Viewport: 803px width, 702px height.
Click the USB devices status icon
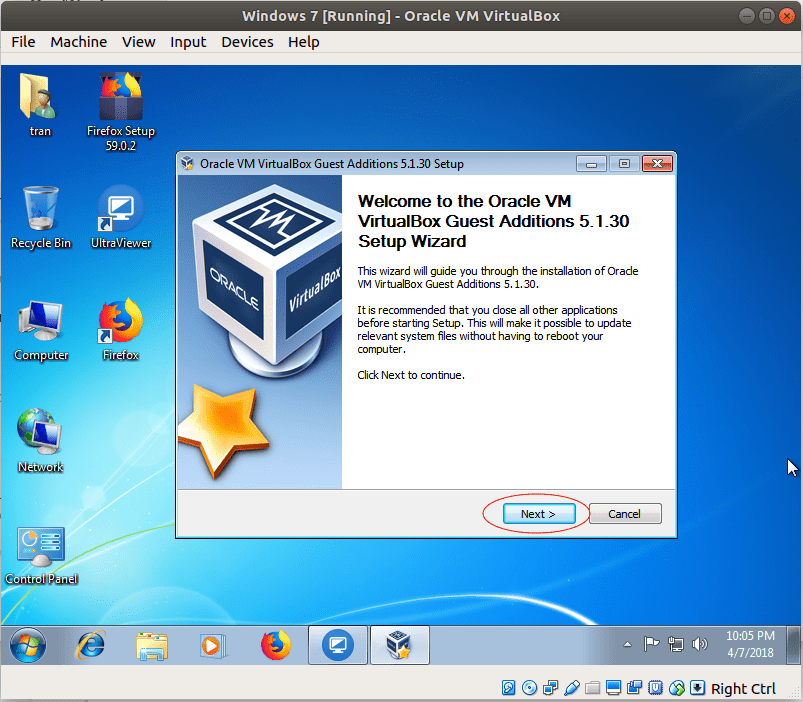click(569, 688)
